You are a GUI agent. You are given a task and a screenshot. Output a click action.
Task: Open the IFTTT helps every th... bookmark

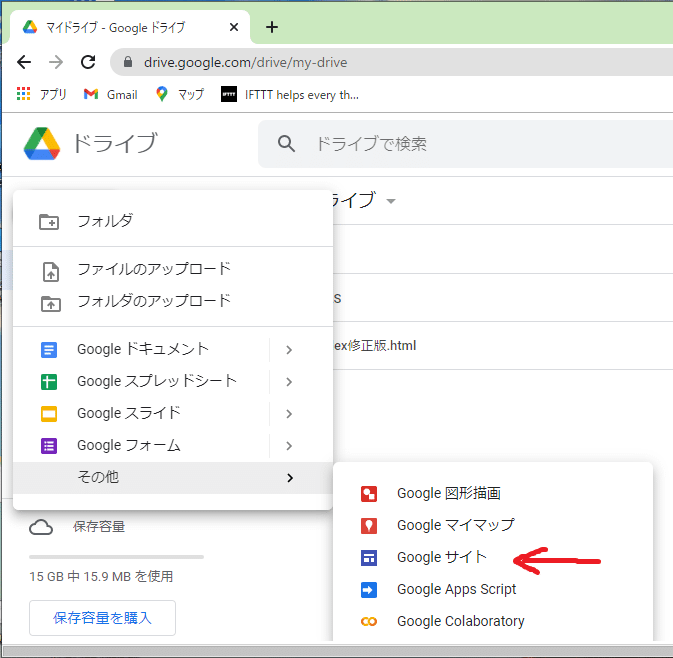click(x=290, y=94)
